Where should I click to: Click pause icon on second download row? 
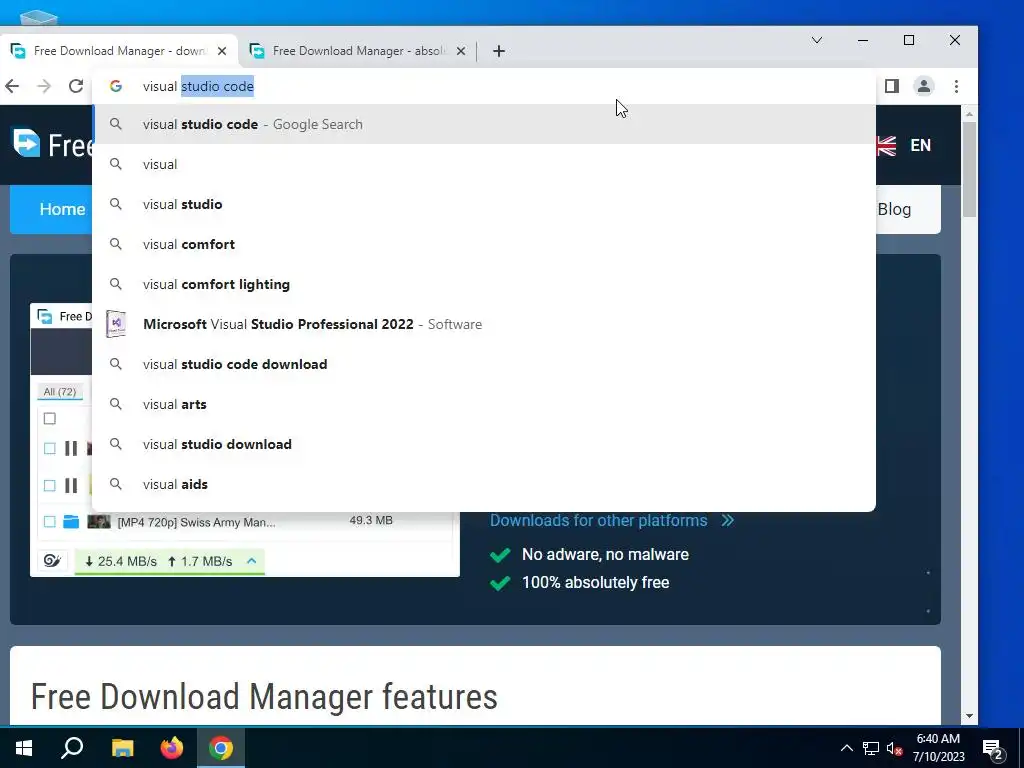tap(71, 485)
